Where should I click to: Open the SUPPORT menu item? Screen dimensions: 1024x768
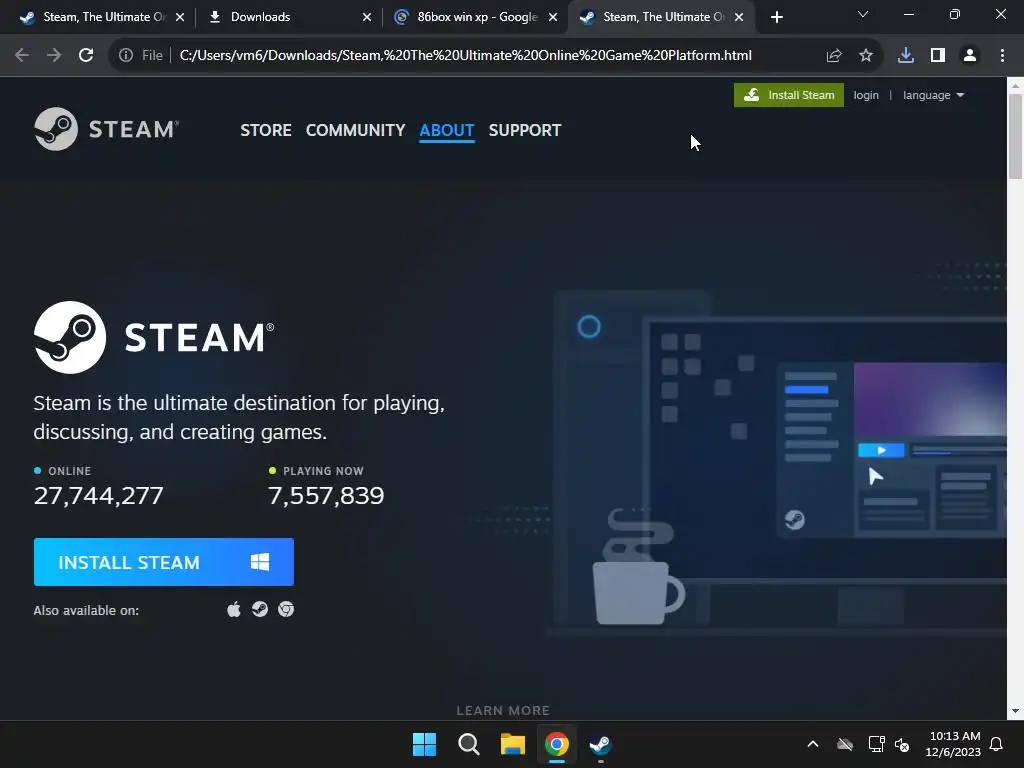point(525,131)
